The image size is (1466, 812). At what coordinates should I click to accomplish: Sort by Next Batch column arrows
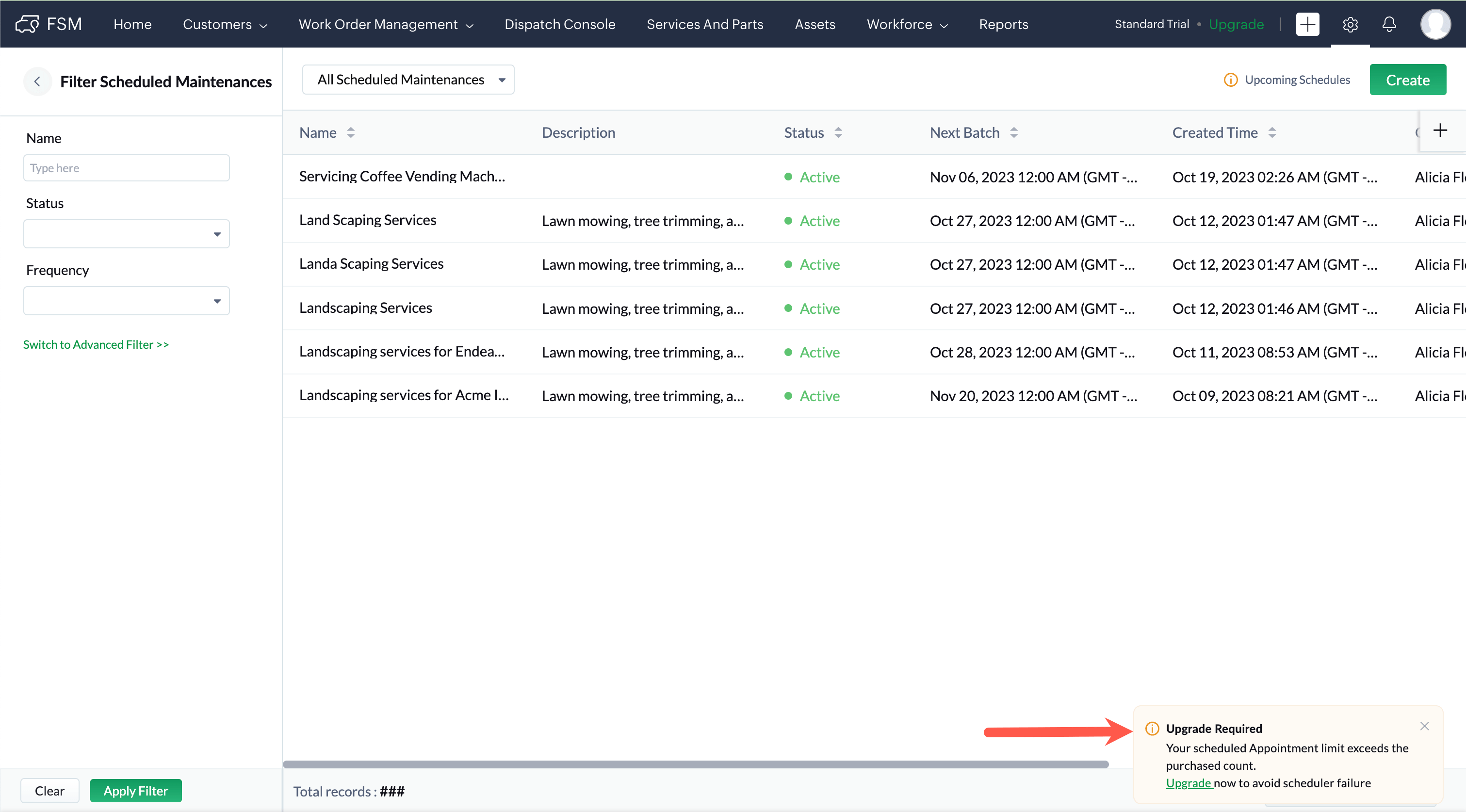coord(1013,132)
